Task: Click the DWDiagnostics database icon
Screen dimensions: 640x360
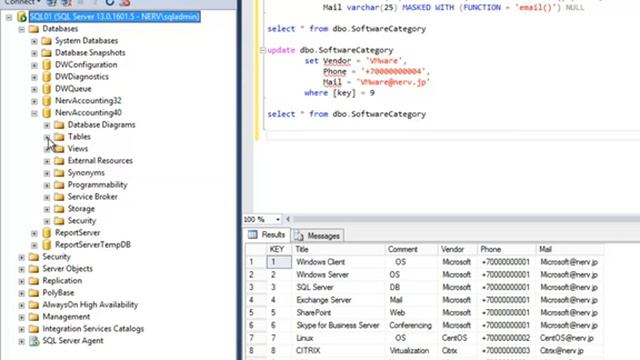Action: point(47,77)
